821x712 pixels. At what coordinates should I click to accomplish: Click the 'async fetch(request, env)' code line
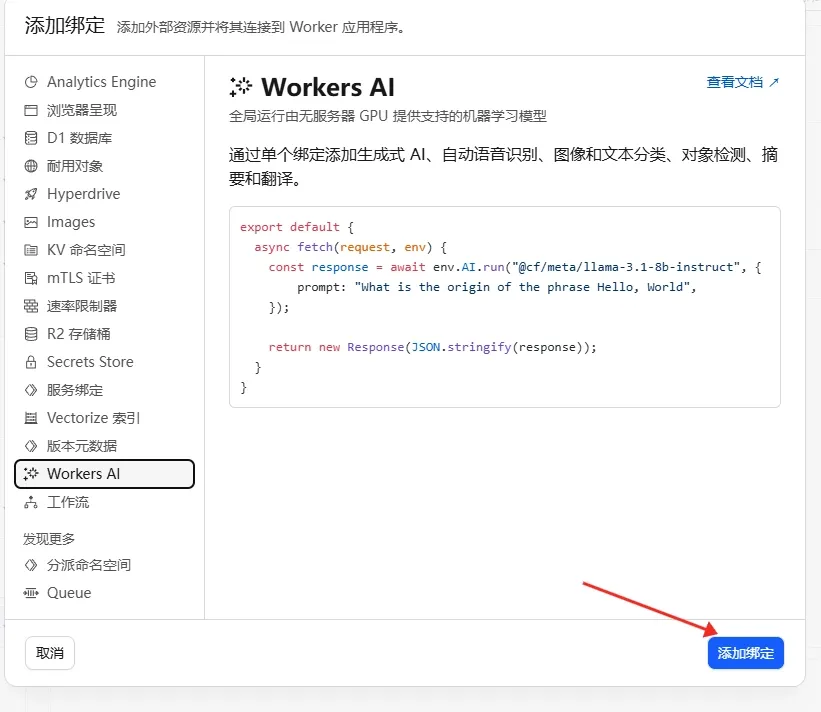coord(350,247)
